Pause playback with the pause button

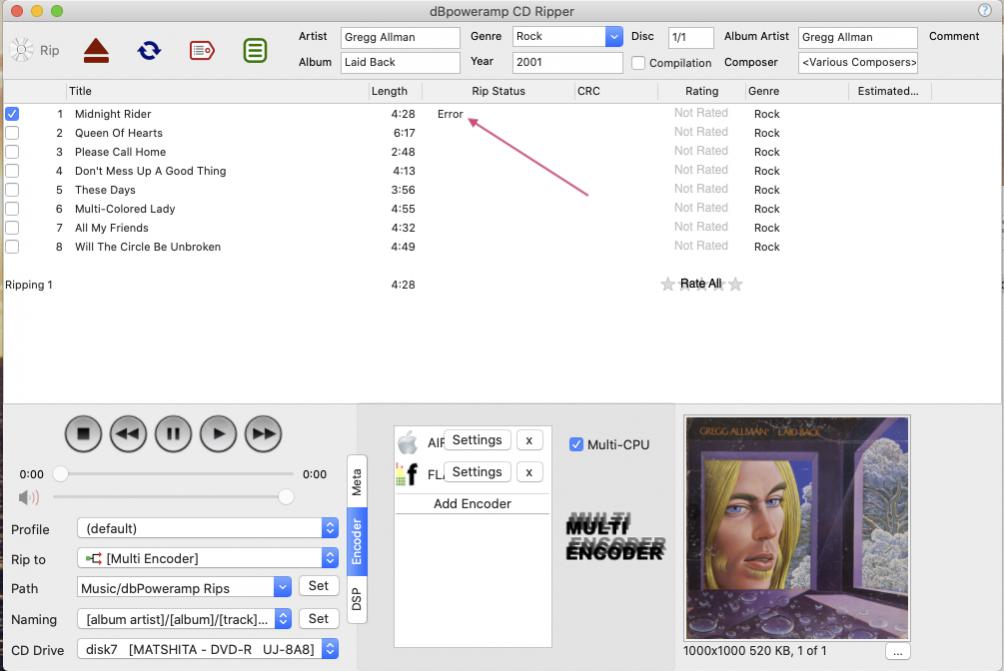173,434
